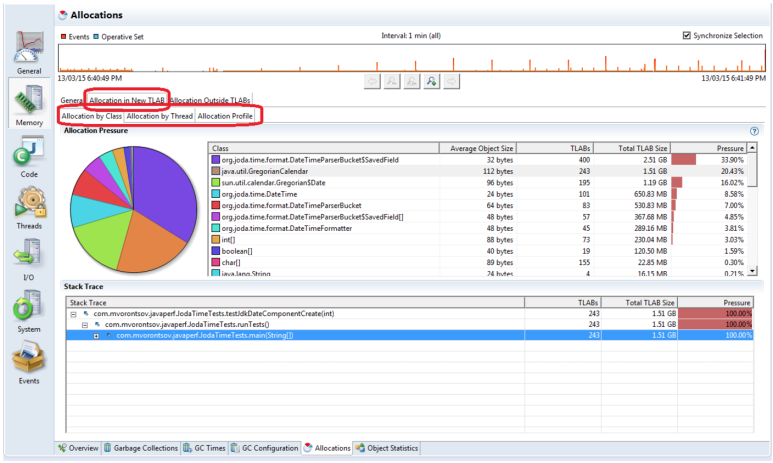Open help for Allocation Pressure
Viewport: 773px width, 463px height.
[754, 131]
